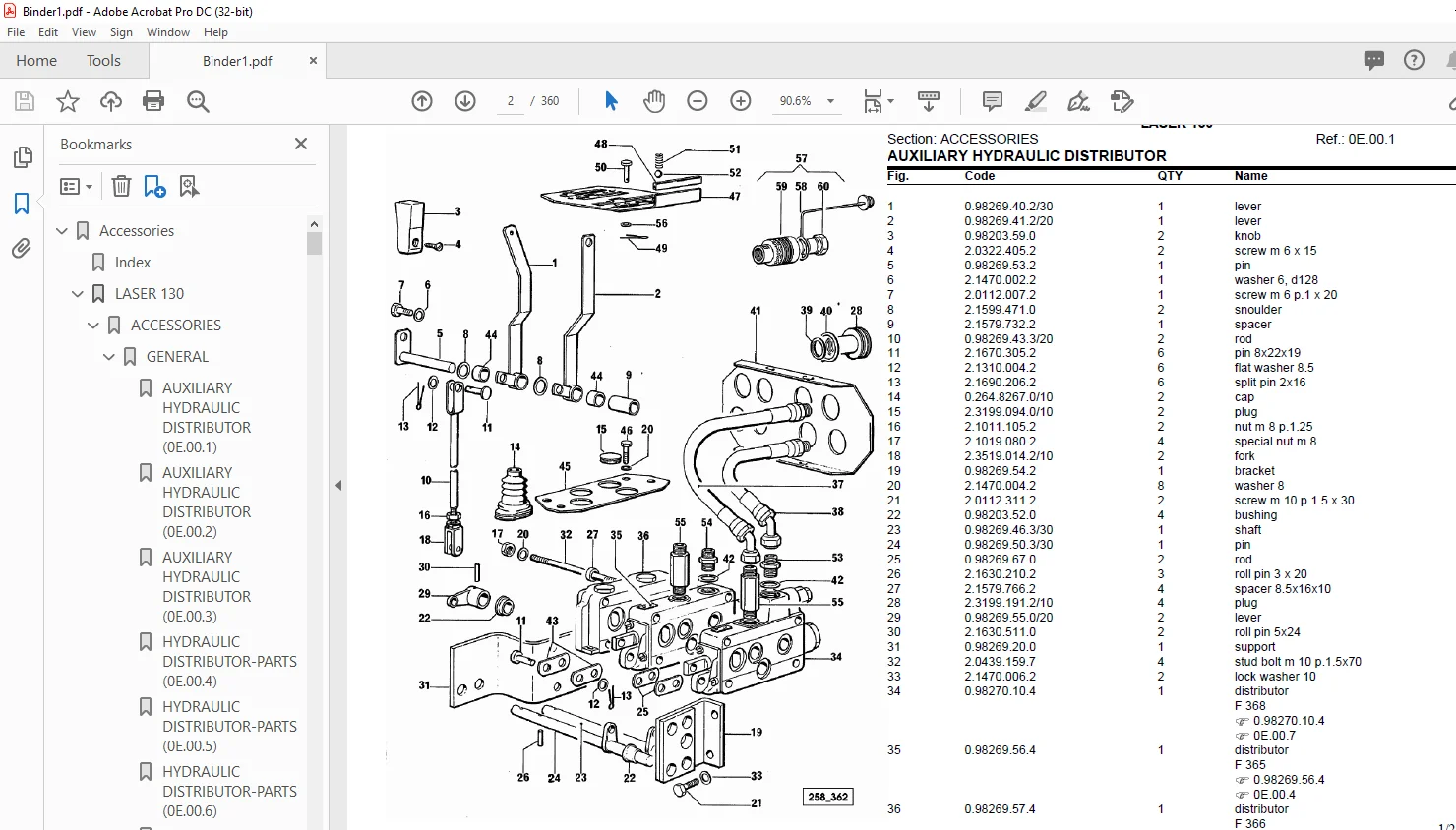Open the sign document pen tool
The width and height of the screenshot is (1456, 830).
[x=1079, y=101]
